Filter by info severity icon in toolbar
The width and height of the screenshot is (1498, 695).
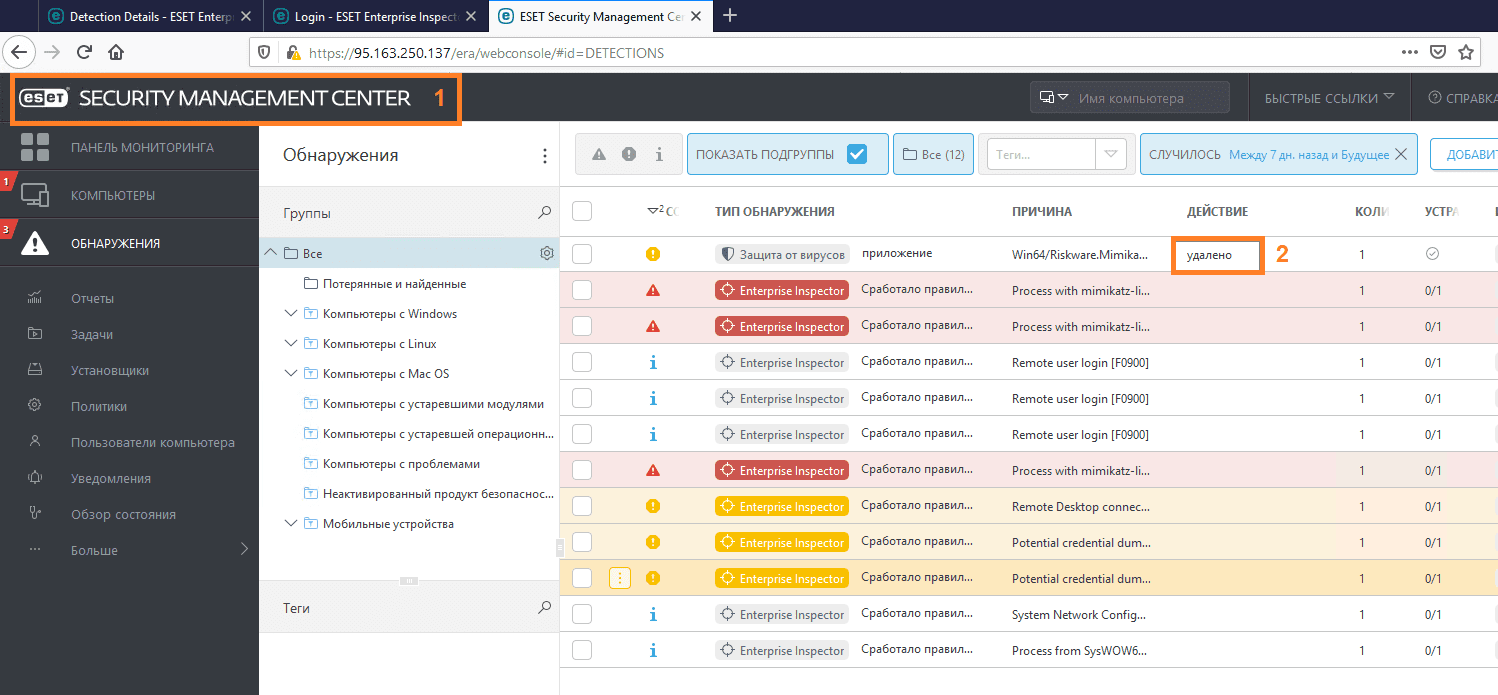click(659, 155)
